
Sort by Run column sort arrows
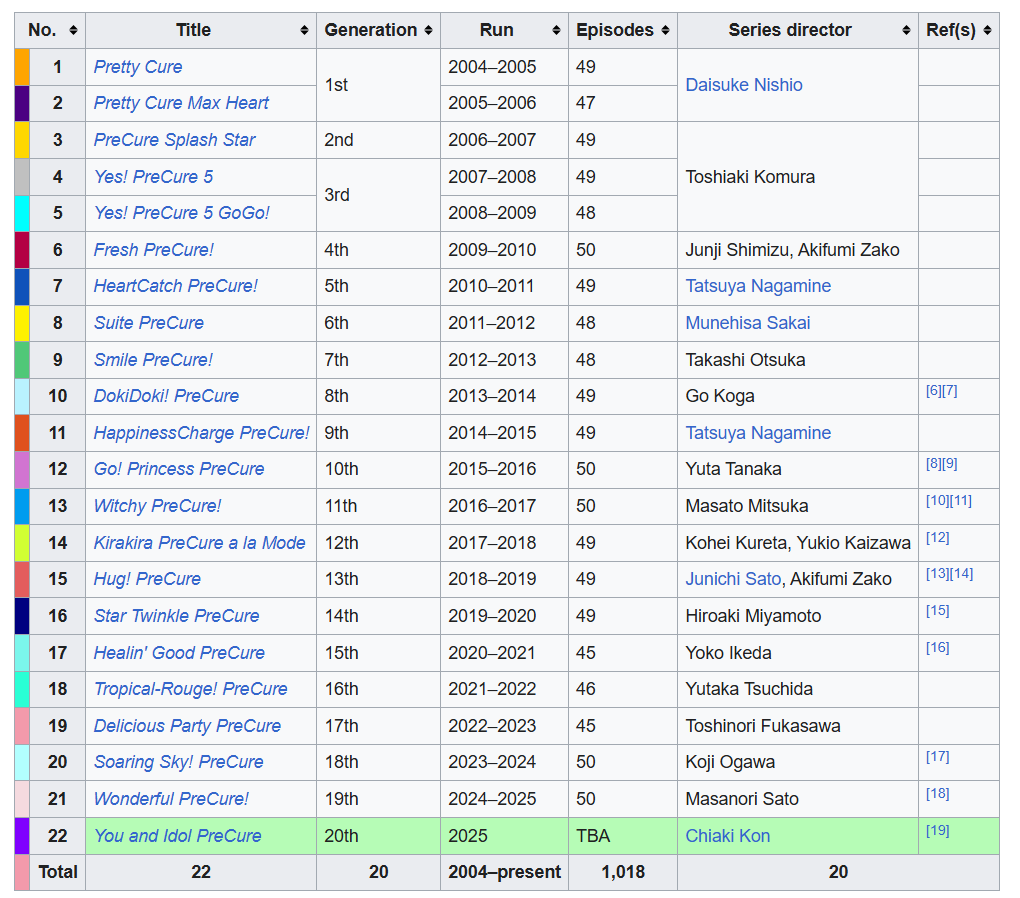tap(556, 31)
